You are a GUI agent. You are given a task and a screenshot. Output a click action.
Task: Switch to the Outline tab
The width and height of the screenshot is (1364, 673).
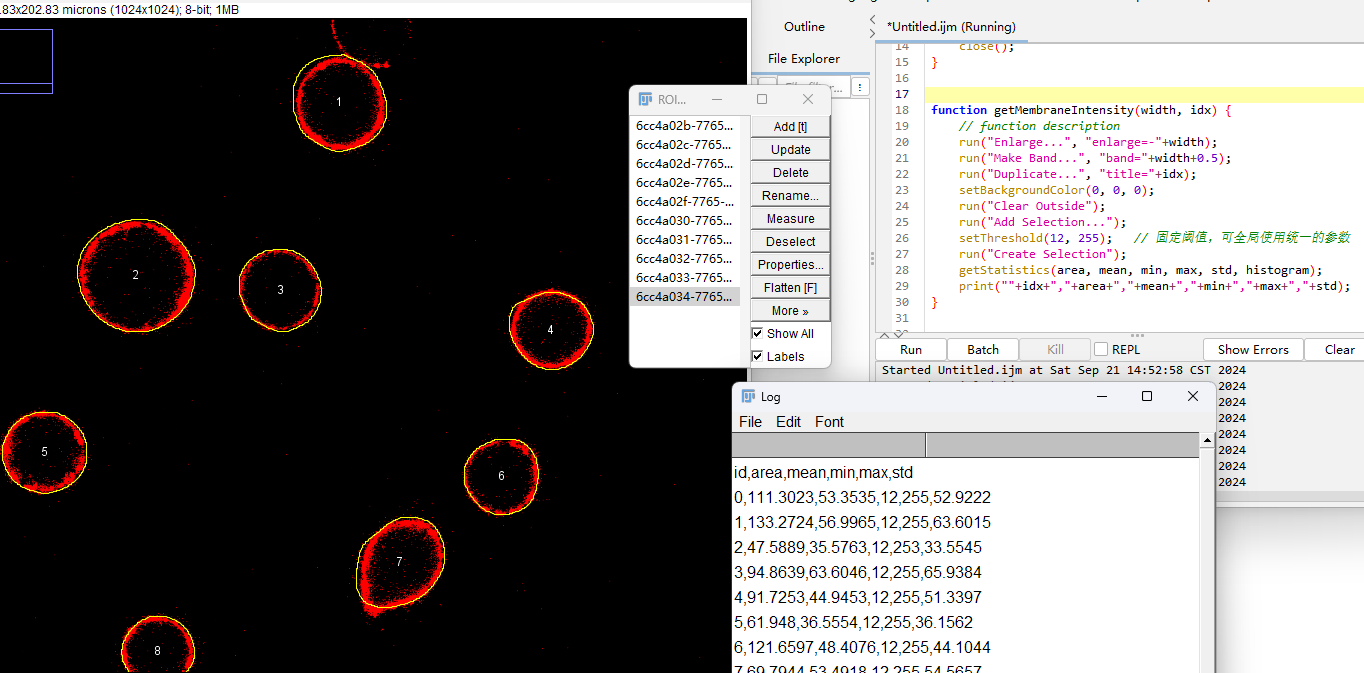pos(804,27)
